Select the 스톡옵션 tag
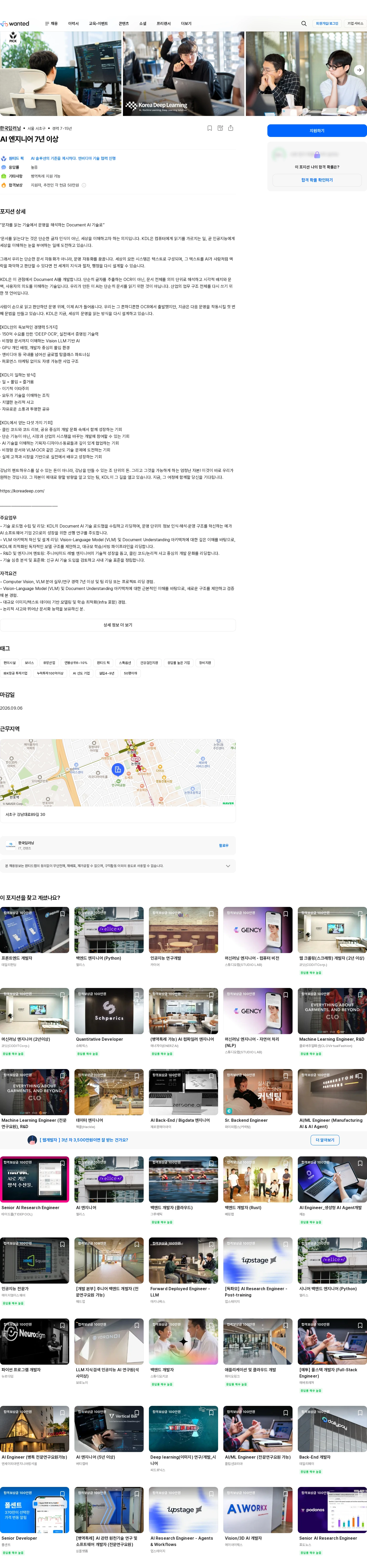367x1568 pixels. (125, 663)
